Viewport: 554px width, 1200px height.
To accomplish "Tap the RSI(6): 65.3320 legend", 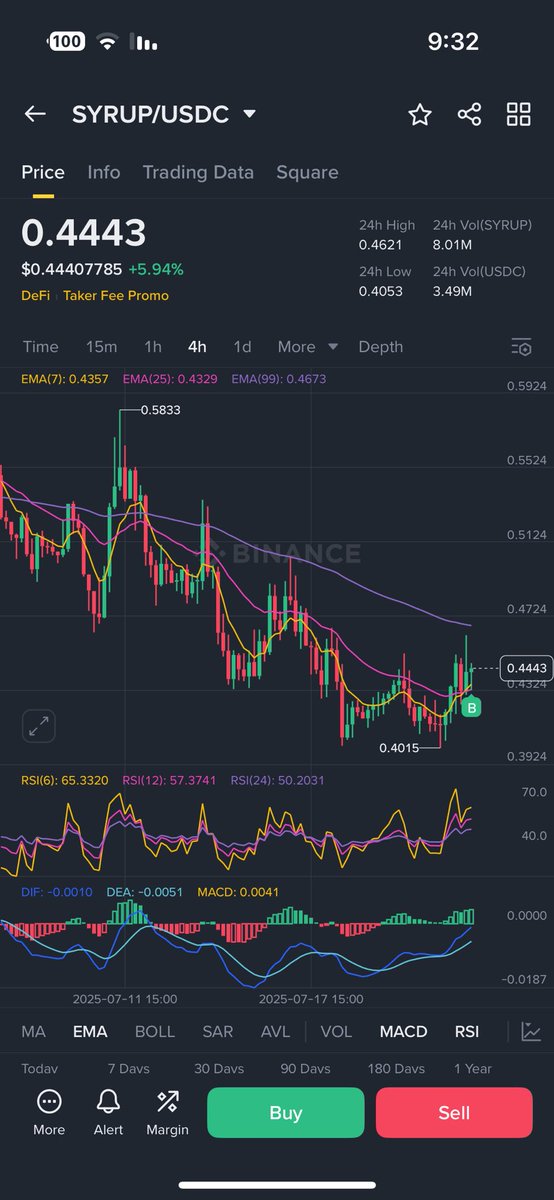I will (67, 780).
